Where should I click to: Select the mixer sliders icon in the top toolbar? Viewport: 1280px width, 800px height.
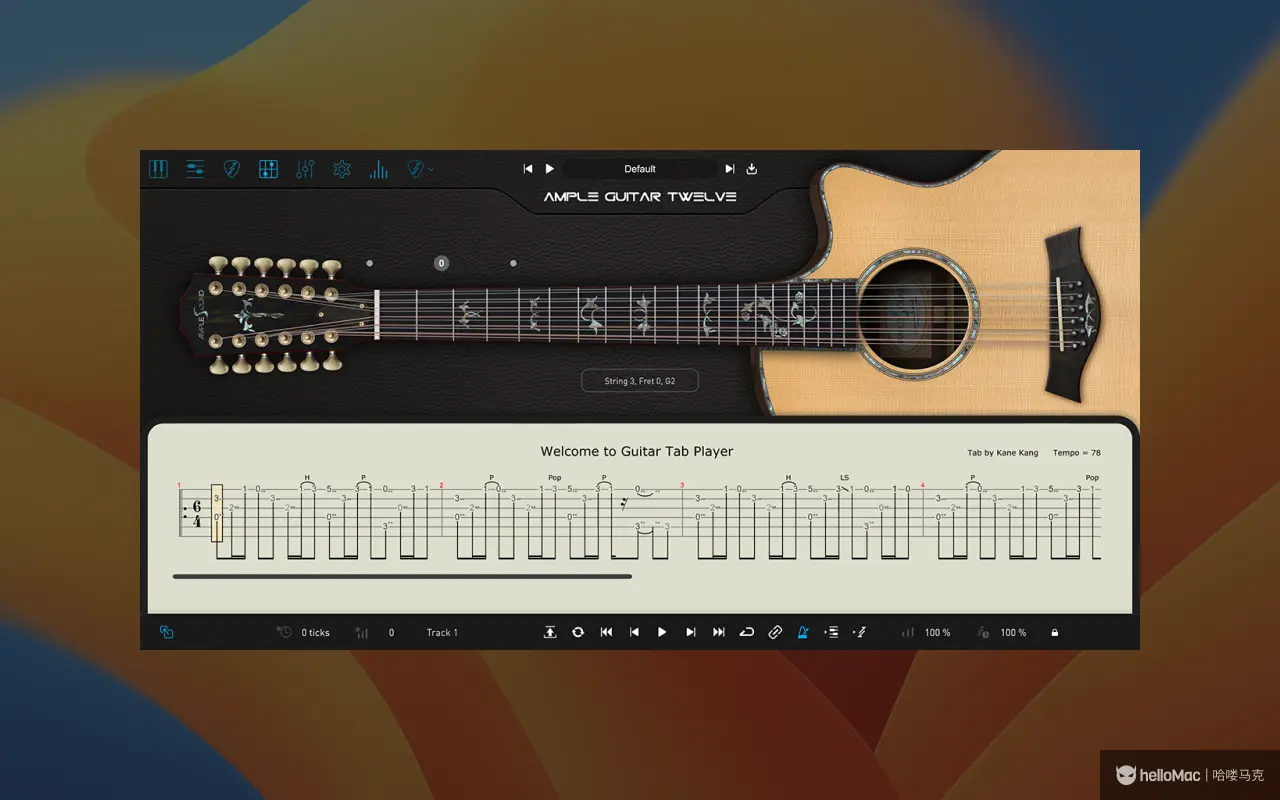[x=195, y=168]
